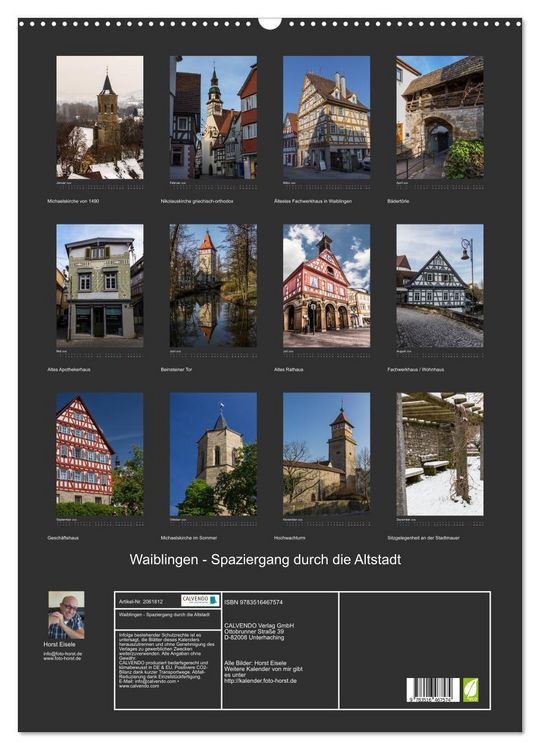Select the Nikolauskirche griechisch-orthodox photo

pyautogui.click(x=213, y=118)
